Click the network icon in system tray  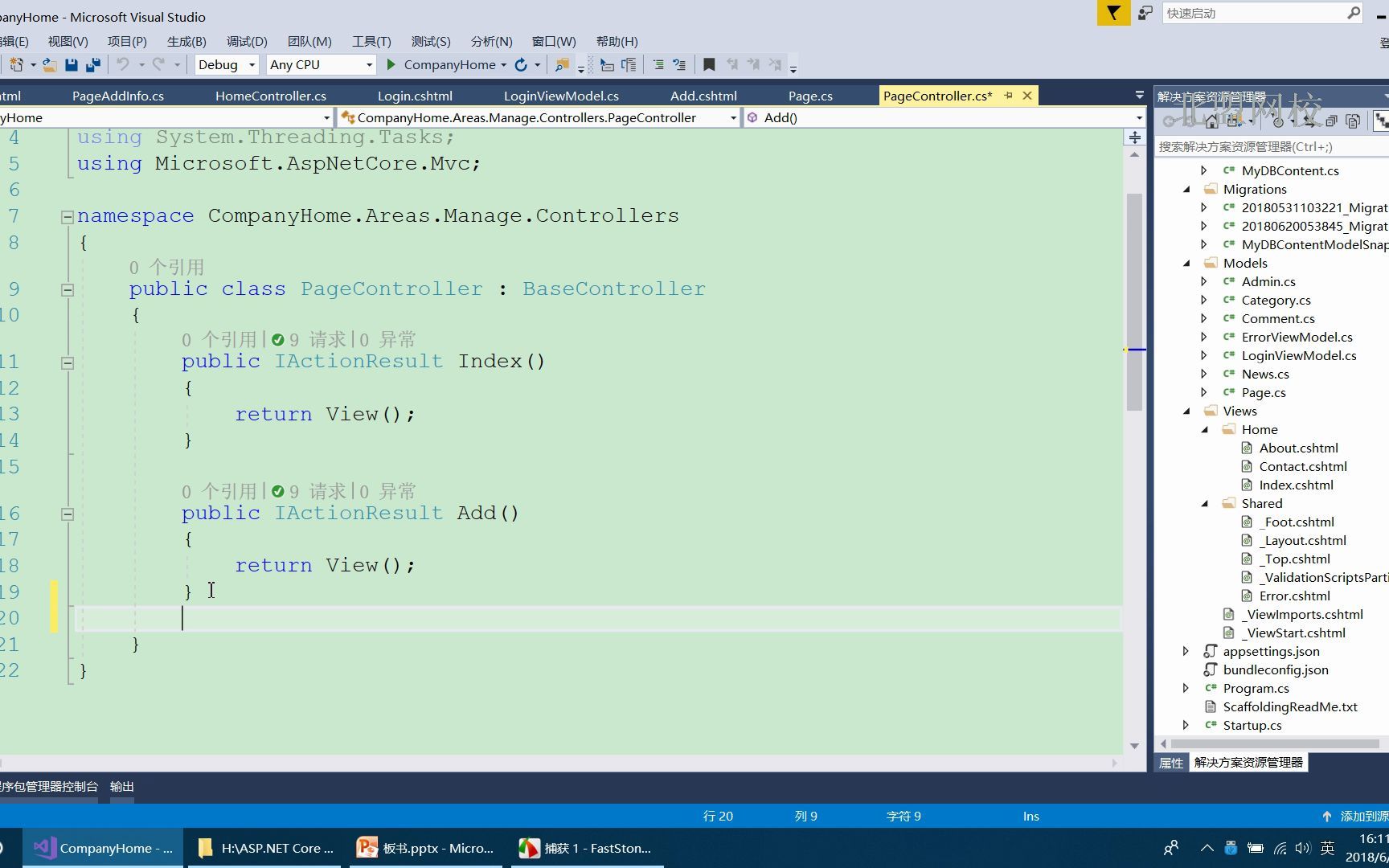click(1280, 848)
